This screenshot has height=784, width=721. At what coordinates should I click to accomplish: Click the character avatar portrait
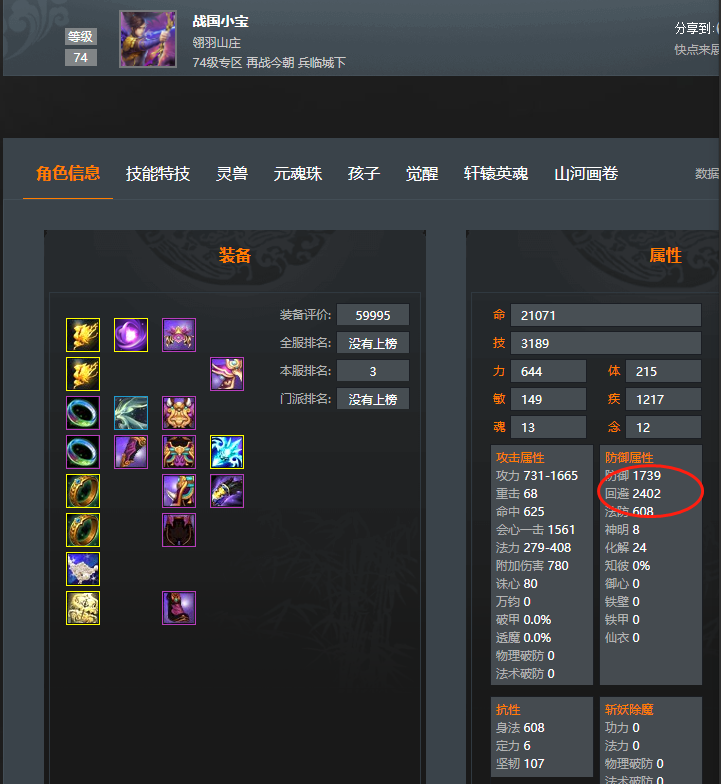148,39
